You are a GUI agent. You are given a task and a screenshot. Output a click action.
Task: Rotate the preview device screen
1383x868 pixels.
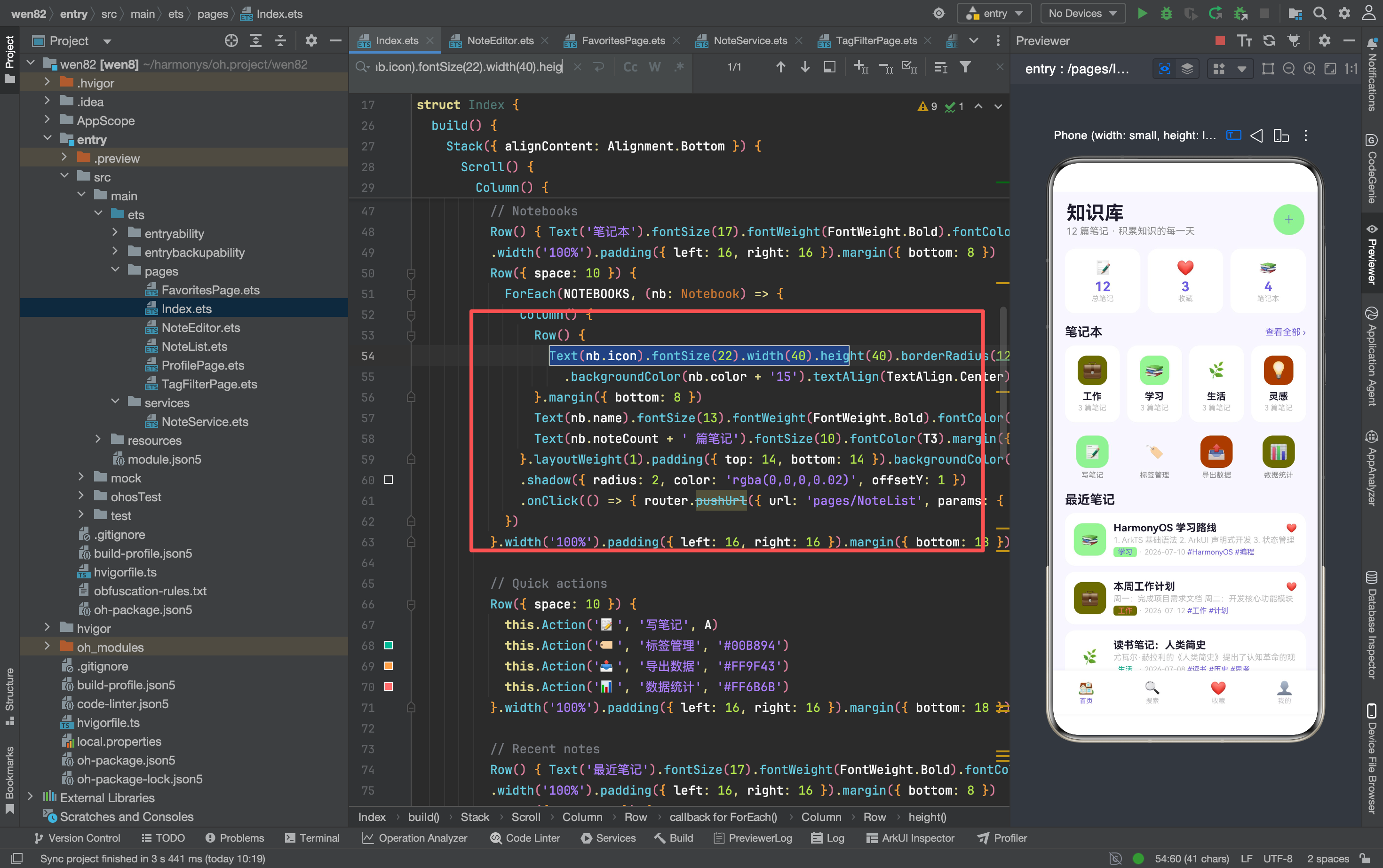tap(1281, 135)
